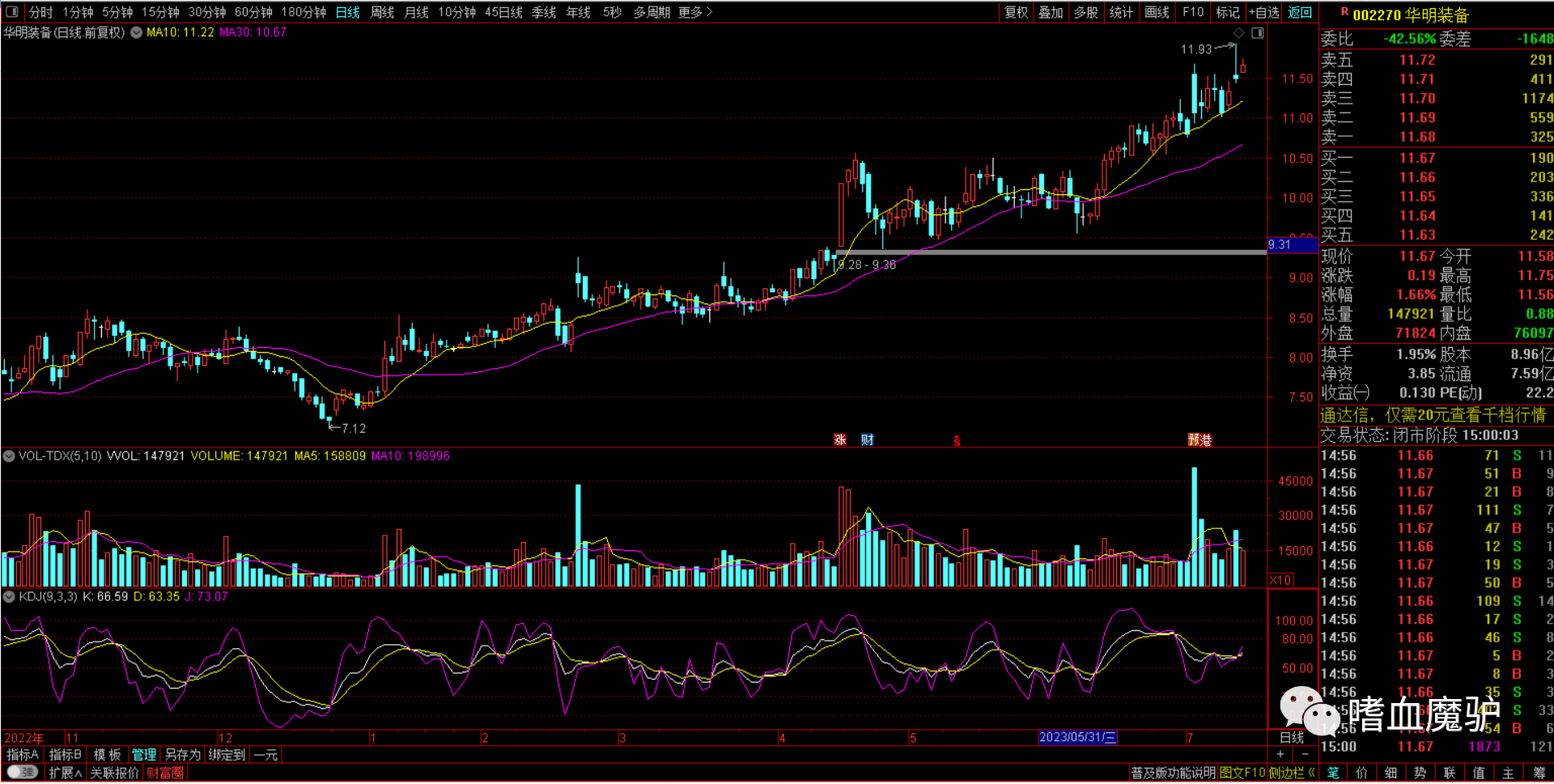
Task: Select the 季线 quarterly period
Action: (x=544, y=12)
